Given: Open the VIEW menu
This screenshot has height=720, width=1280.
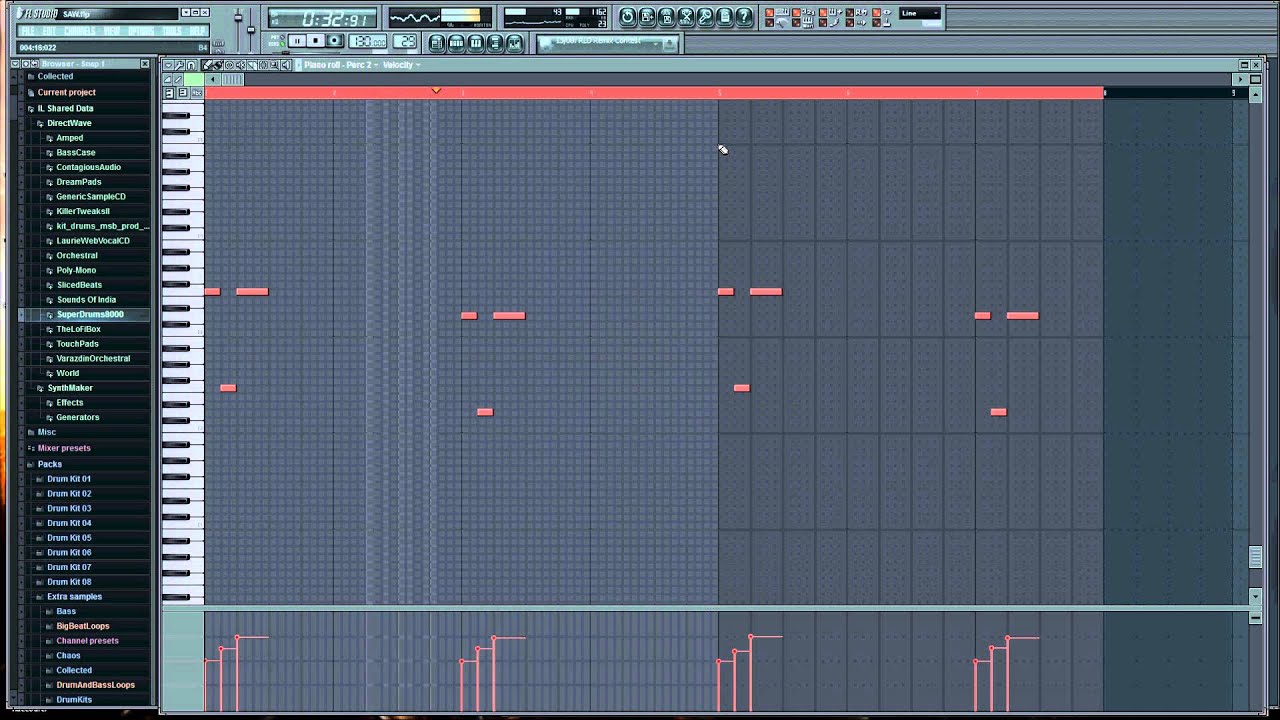Looking at the screenshot, I should click(112, 31).
